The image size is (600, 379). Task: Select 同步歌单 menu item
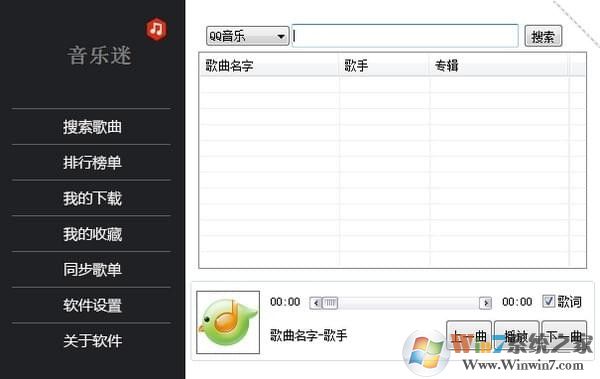coord(92,270)
